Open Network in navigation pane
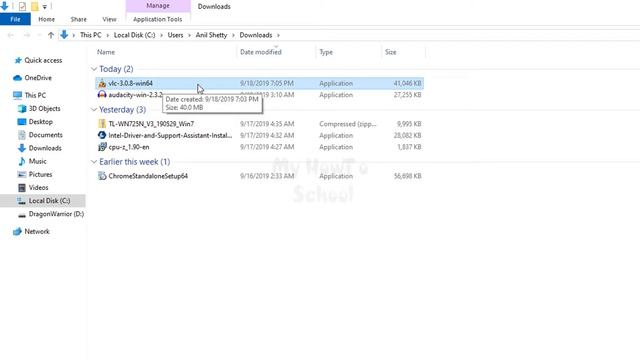Screen dimensions: 640x360 (x=37, y=231)
